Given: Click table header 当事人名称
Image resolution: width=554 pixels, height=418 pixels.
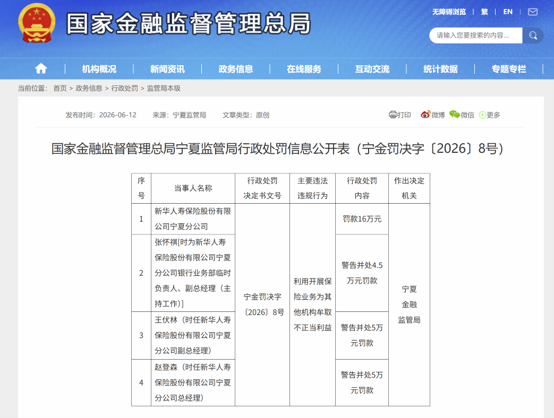Looking at the screenshot, I should coord(193,188).
